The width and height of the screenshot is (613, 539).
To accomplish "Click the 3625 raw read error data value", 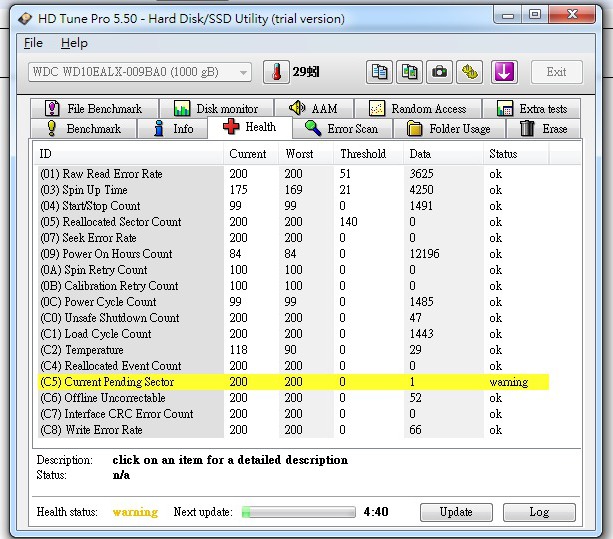I will pyautogui.click(x=421, y=174).
